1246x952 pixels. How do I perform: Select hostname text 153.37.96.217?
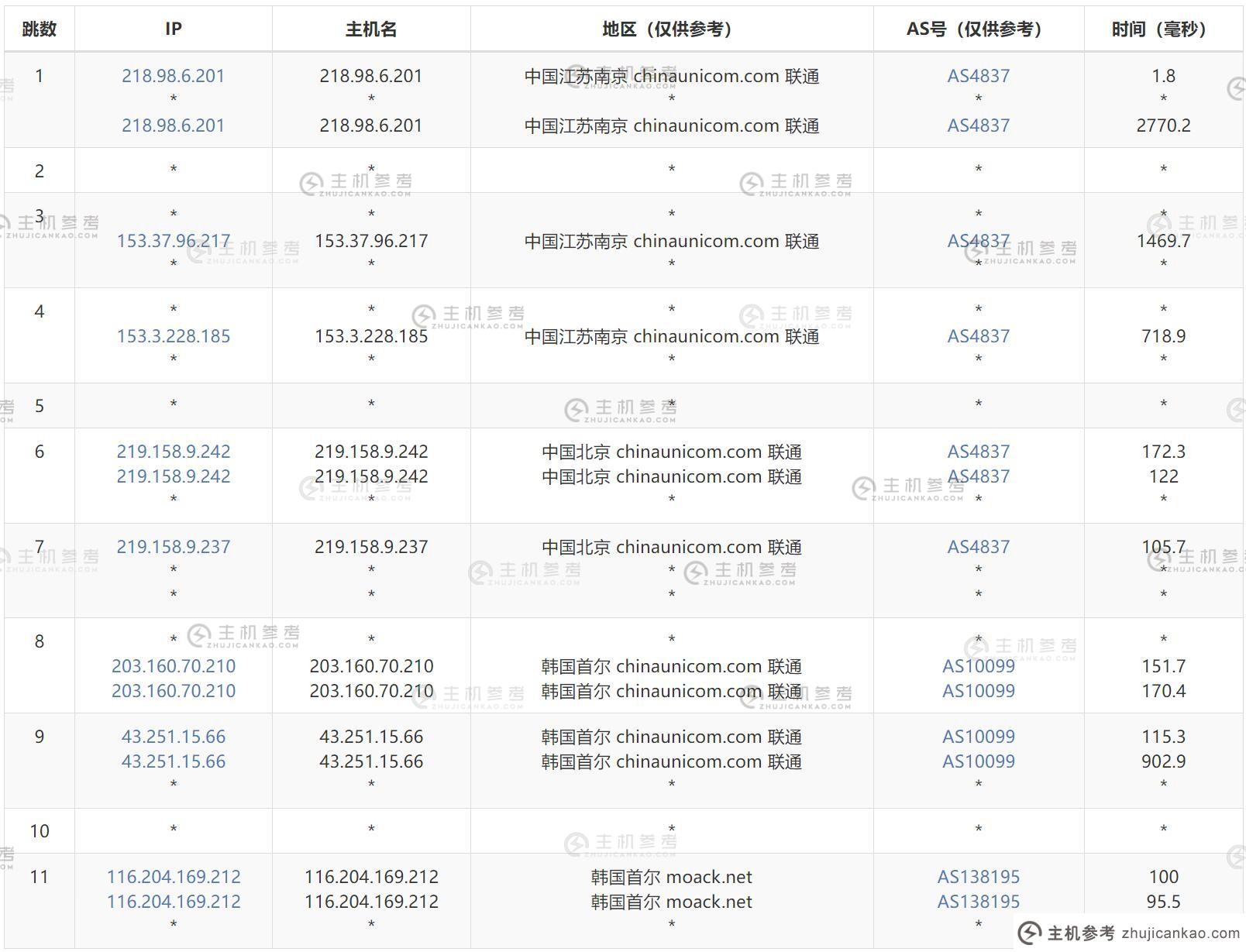(371, 241)
